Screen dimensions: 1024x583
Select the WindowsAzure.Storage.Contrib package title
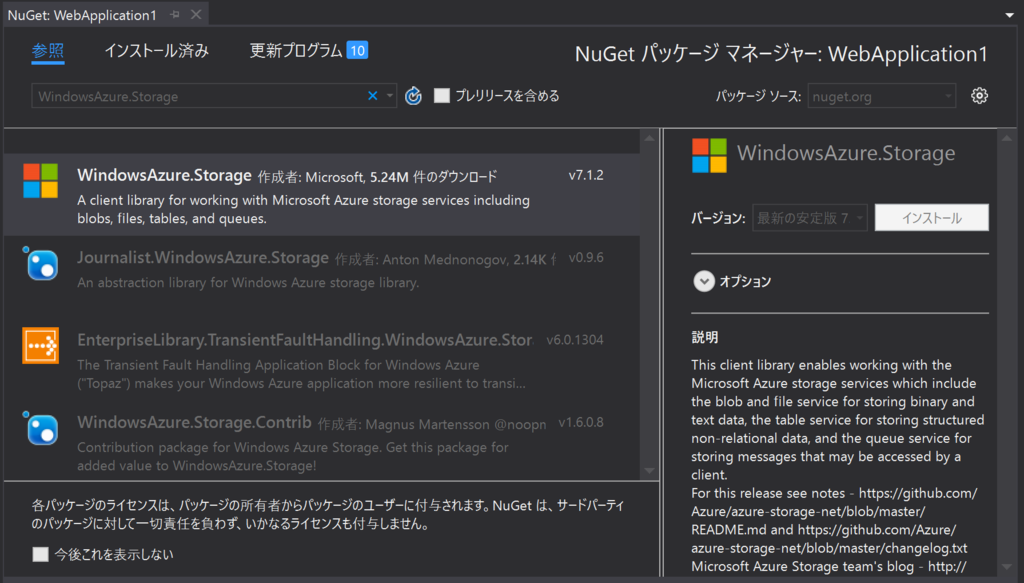click(194, 422)
